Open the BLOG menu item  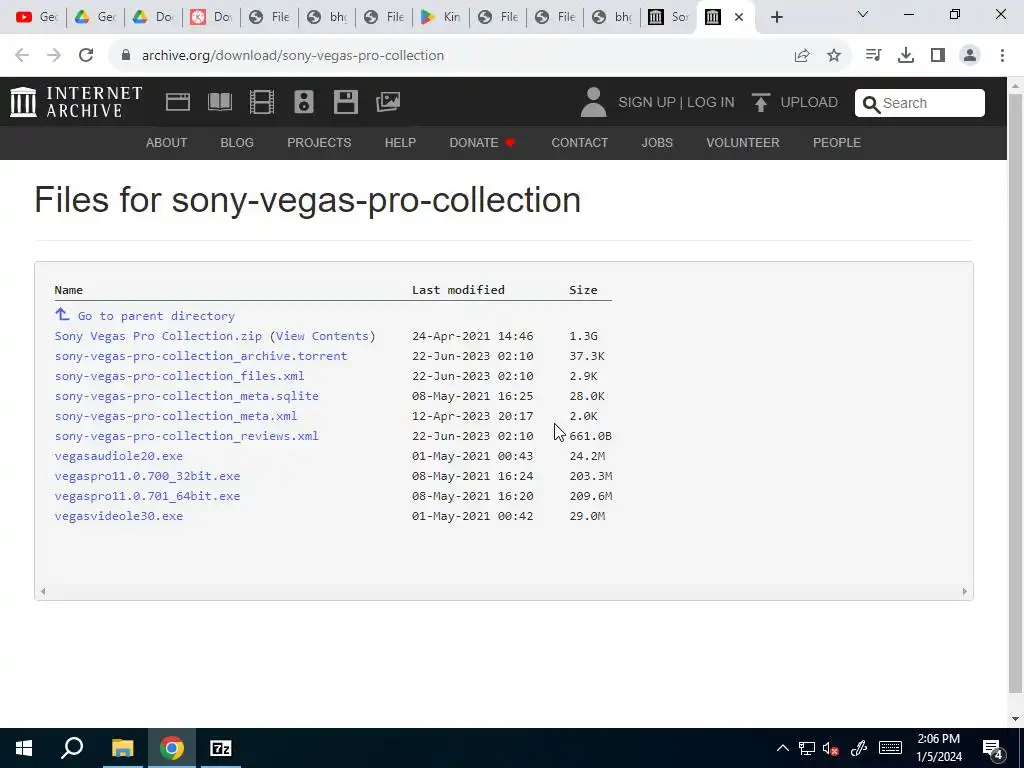237,142
